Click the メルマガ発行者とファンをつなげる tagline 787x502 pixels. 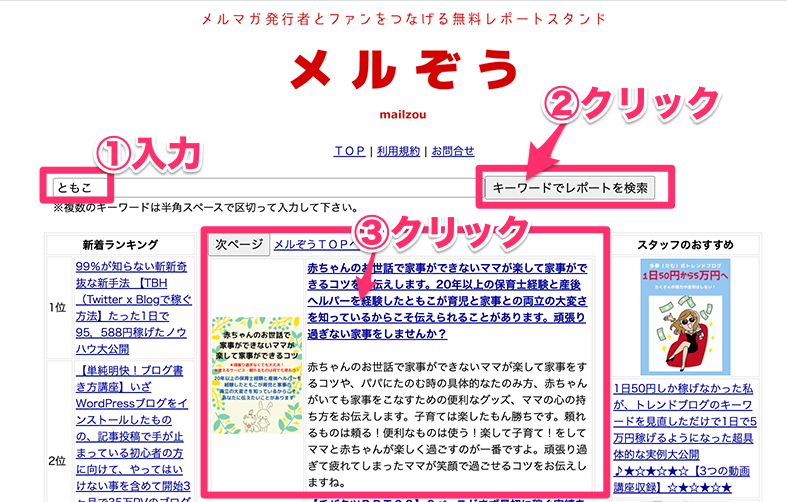404,19
